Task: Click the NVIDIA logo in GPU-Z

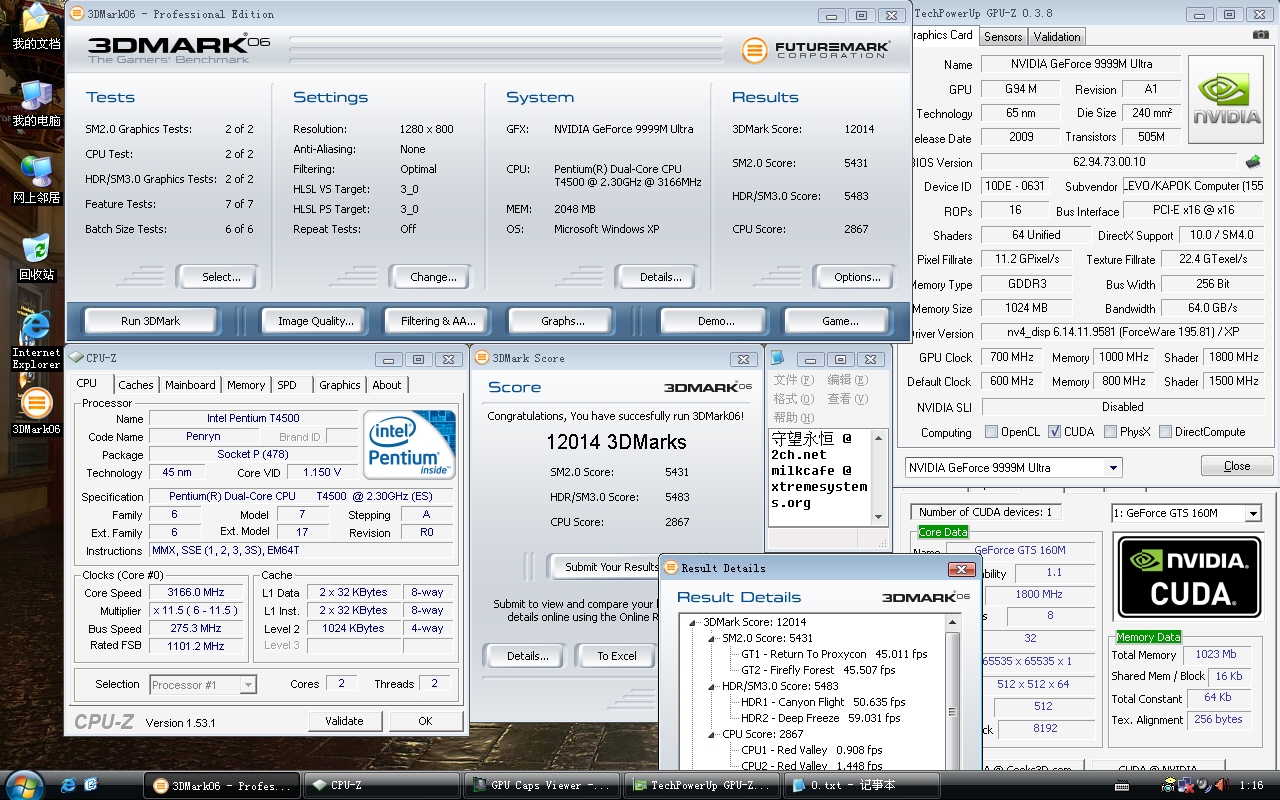Action: coord(1226,97)
